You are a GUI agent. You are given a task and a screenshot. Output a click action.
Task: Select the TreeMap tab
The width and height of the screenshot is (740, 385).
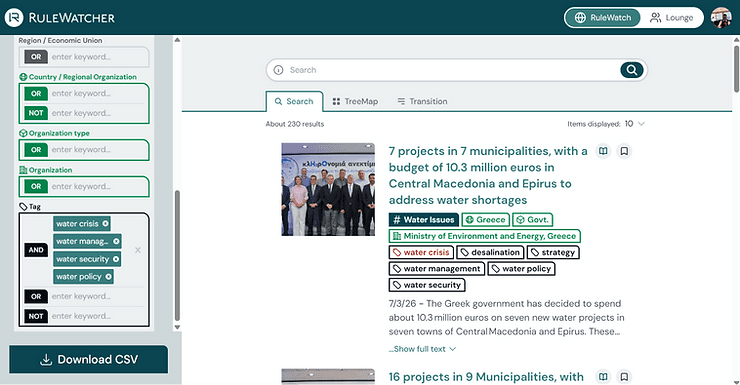355,101
